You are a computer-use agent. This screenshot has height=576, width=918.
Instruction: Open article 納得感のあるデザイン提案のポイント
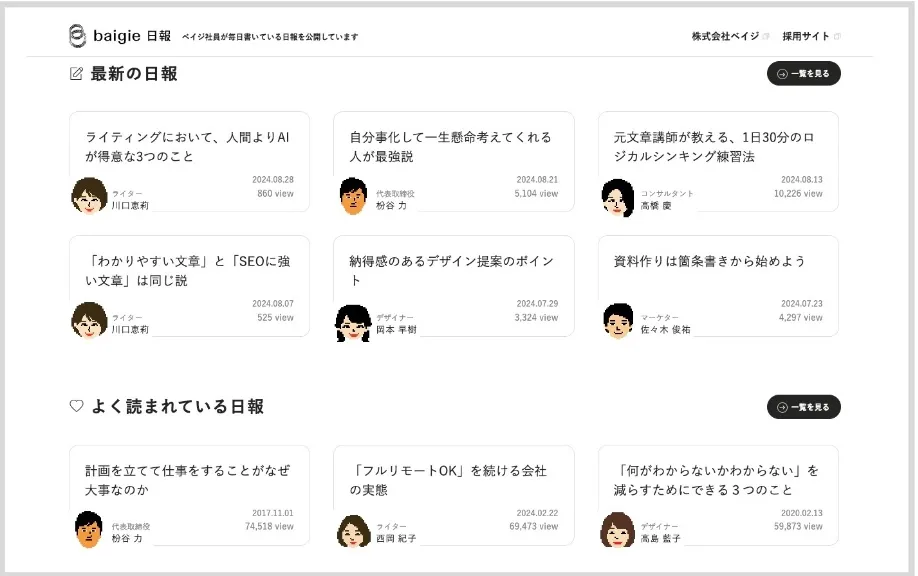(450, 270)
